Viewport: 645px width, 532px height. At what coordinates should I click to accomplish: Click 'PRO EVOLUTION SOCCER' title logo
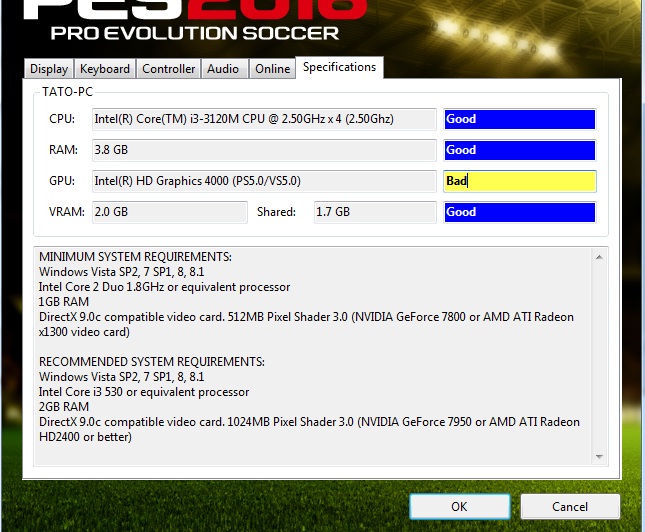pyautogui.click(x=195, y=33)
